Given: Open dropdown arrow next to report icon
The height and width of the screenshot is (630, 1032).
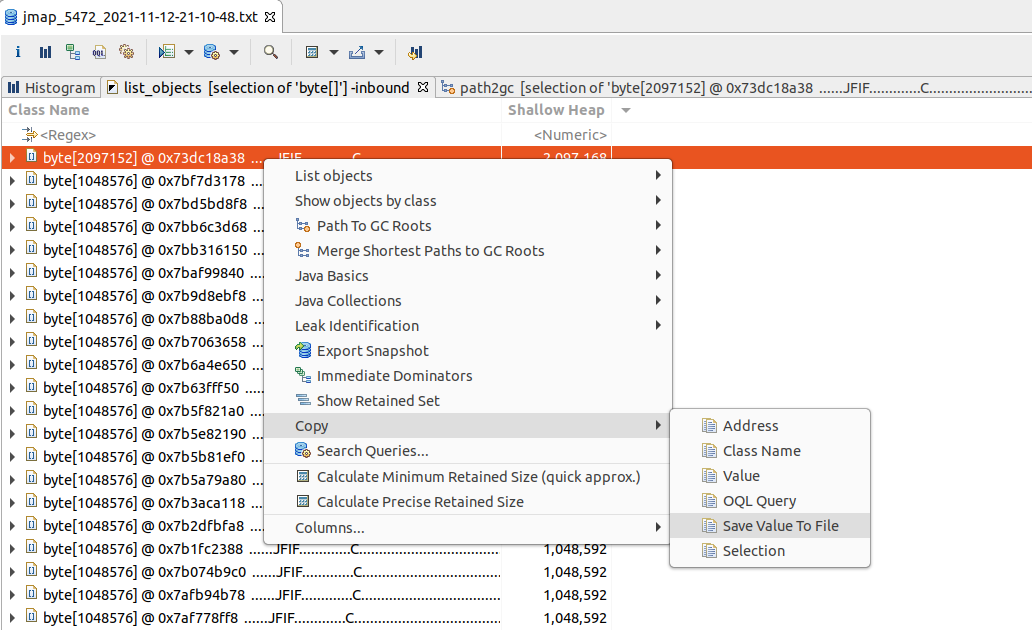Looking at the screenshot, I should coord(189,52).
